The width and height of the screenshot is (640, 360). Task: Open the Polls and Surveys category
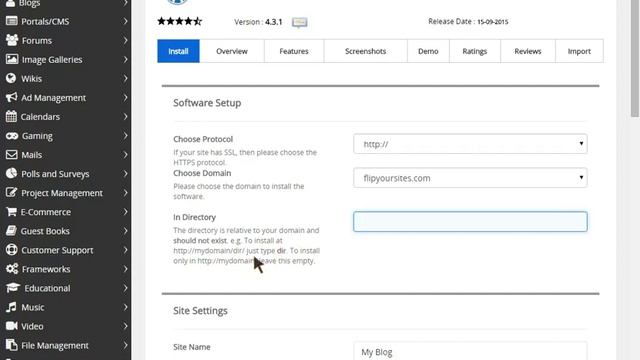click(x=55, y=174)
